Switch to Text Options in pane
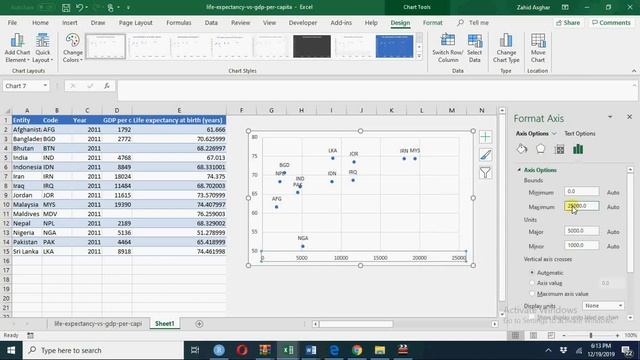Image resolution: width=640 pixels, height=360 pixels. coord(580,133)
